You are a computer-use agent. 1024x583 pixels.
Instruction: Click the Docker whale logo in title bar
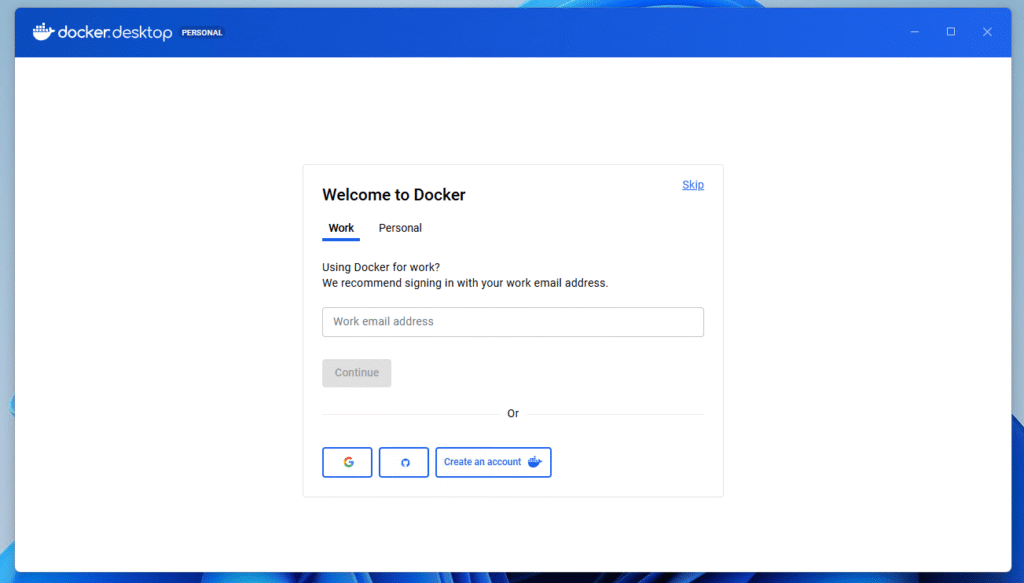pyautogui.click(x=43, y=32)
